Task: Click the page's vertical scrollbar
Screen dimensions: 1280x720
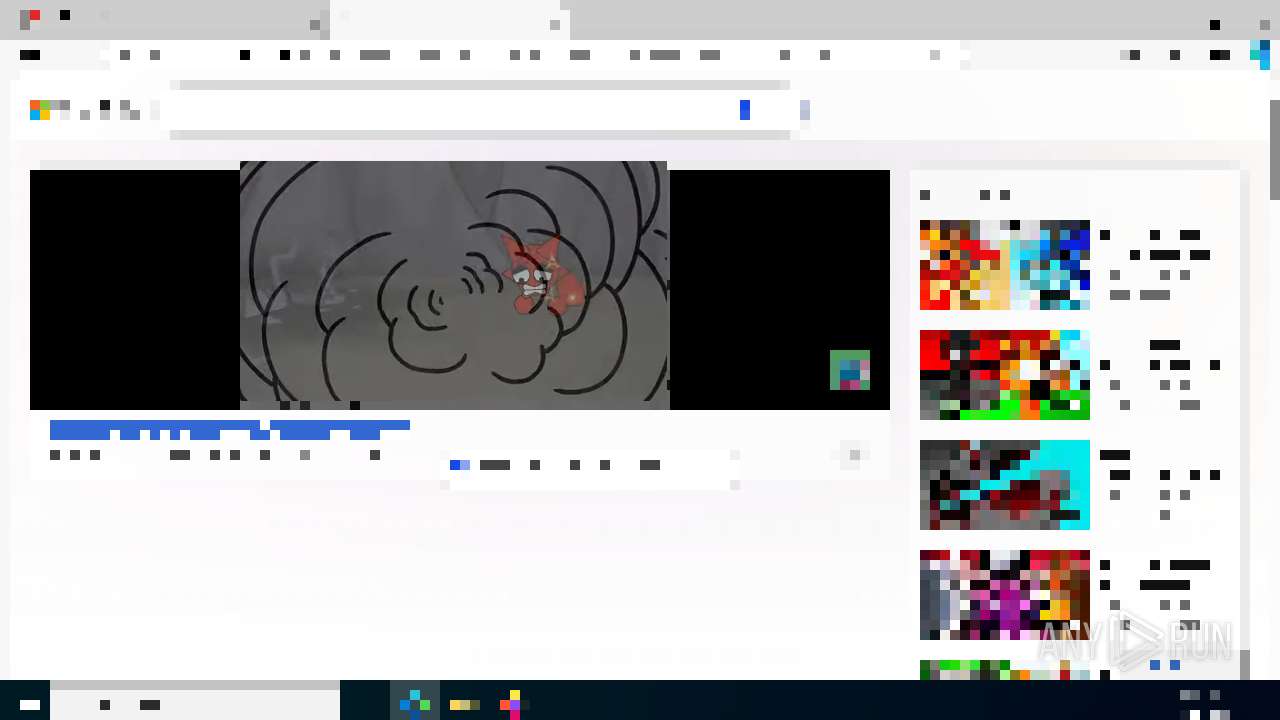Action: pos(1274,150)
